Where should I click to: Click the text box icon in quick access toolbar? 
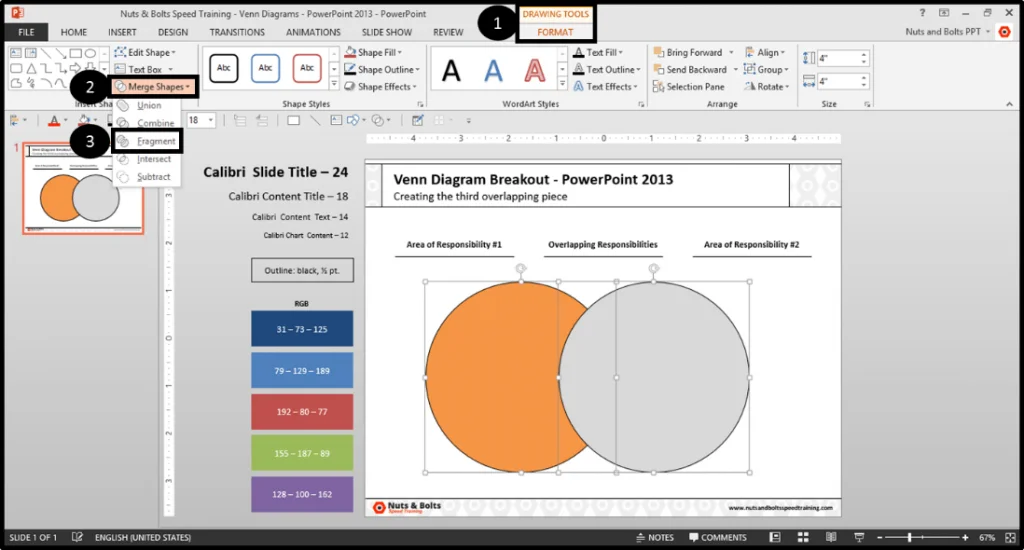click(x=336, y=120)
